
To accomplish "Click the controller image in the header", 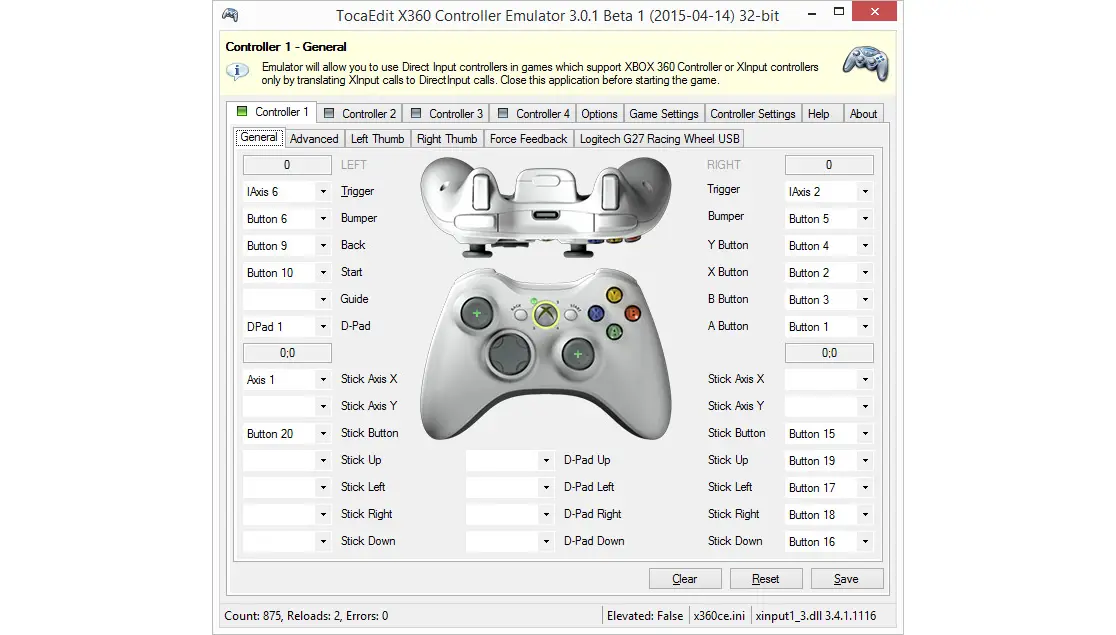I will 865,63.
